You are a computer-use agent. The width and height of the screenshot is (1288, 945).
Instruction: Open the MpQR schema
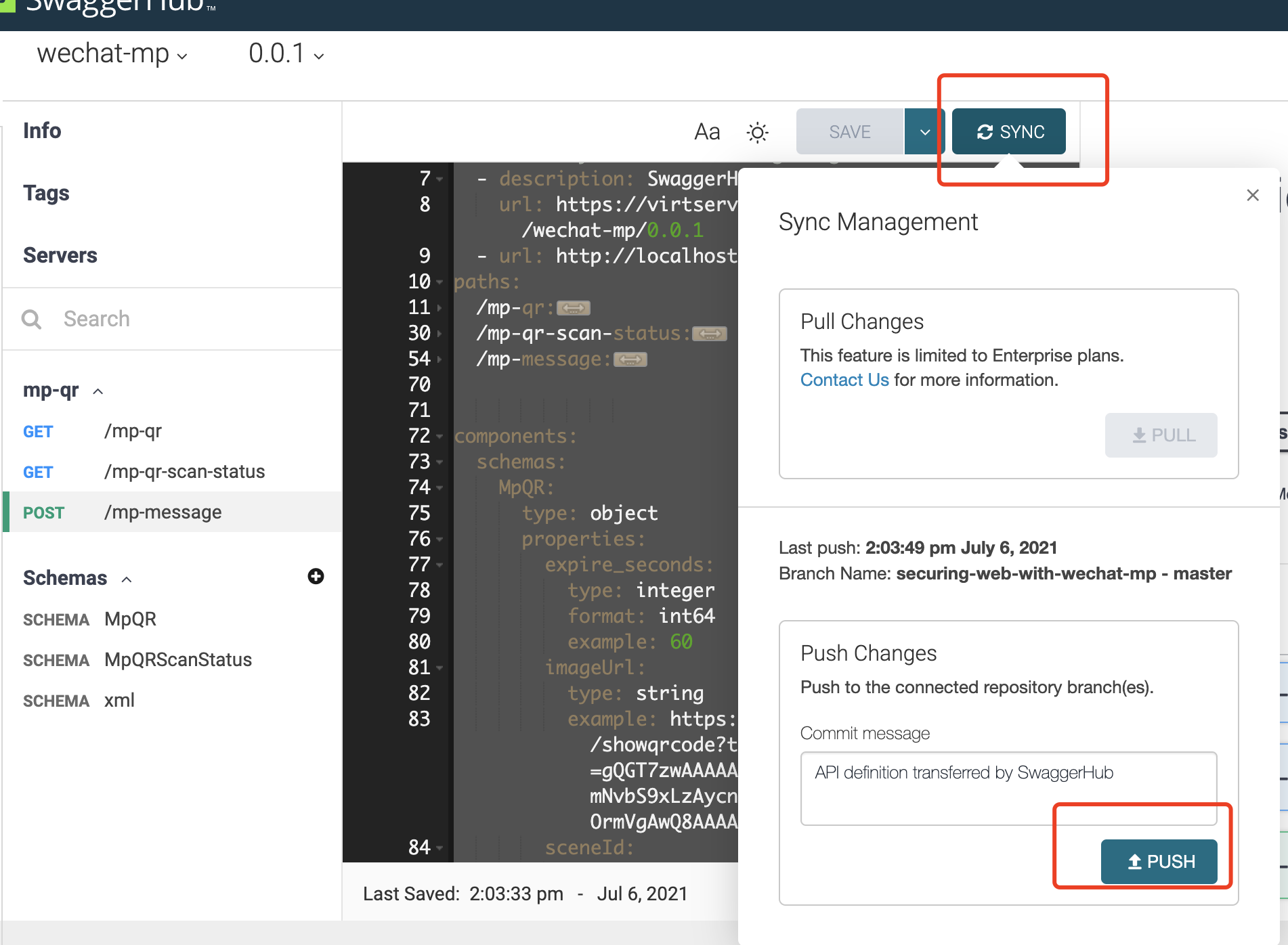tap(172, 619)
